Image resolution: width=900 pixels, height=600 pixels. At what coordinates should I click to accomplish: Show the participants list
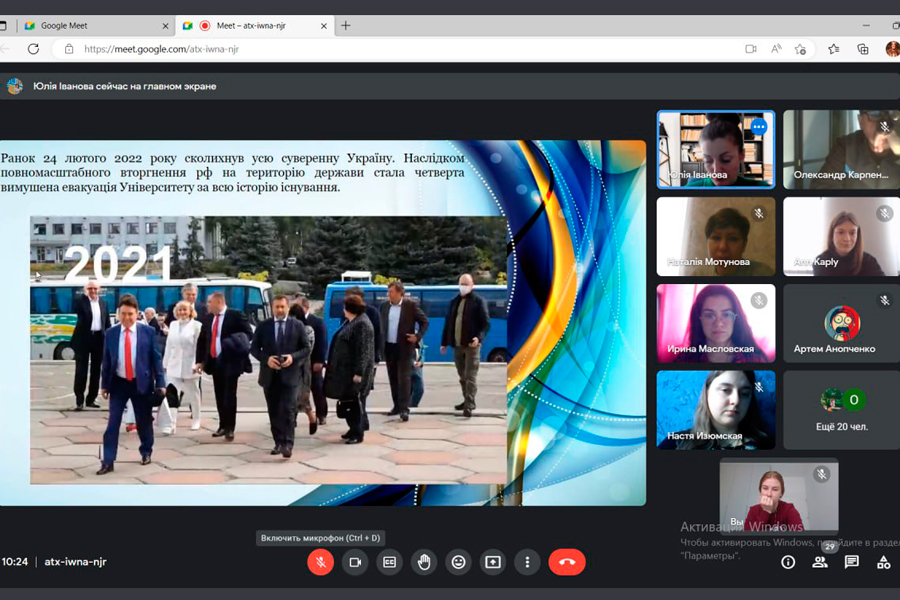pyautogui.click(x=820, y=562)
